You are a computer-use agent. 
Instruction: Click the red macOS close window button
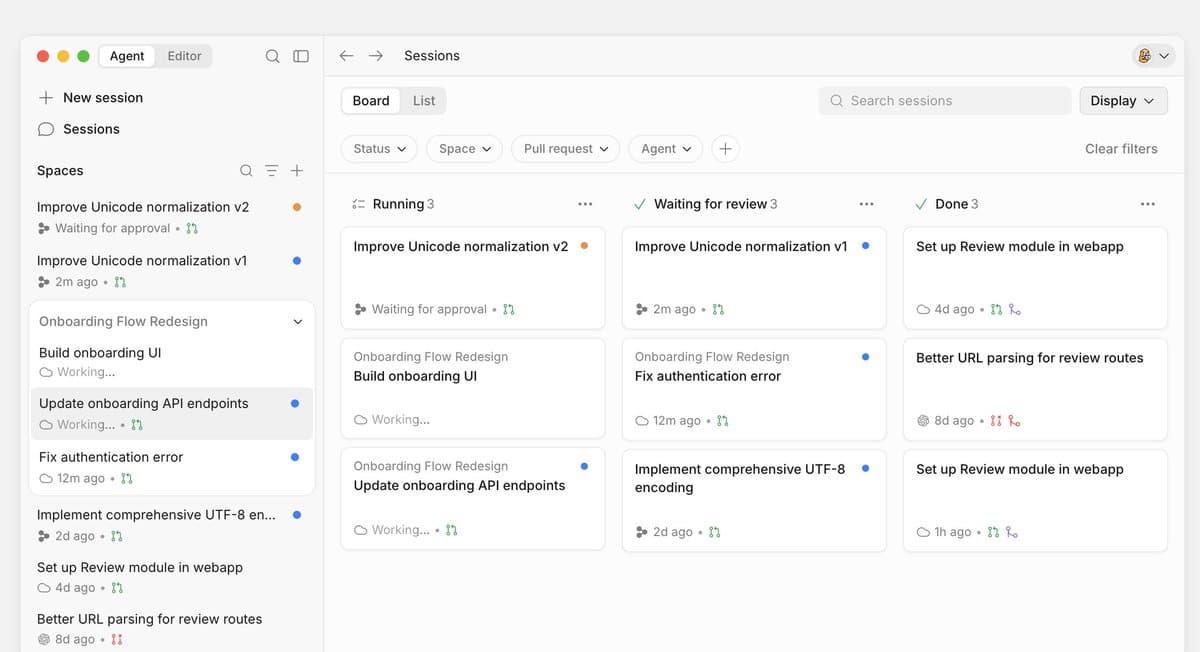tap(43, 56)
